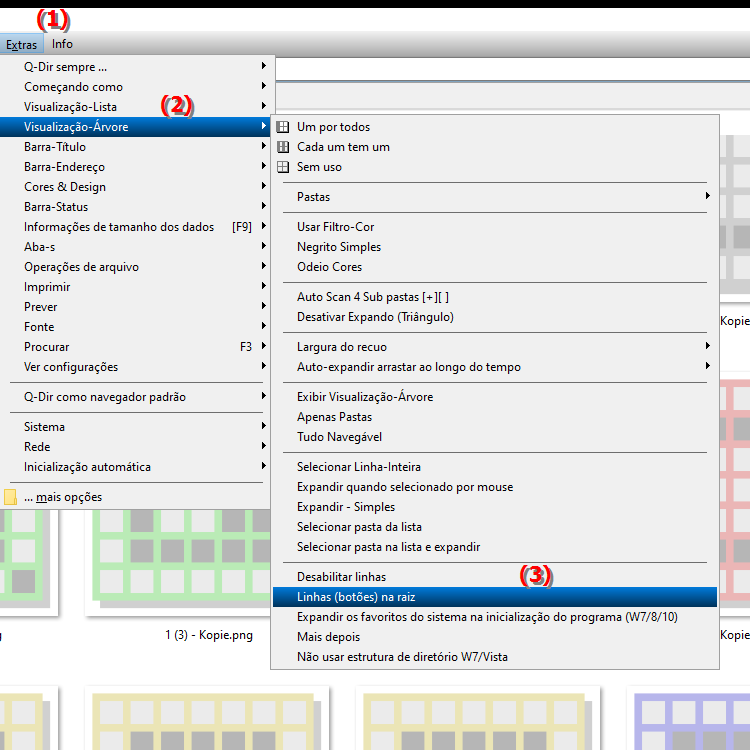Screen dimensions: 750x750
Task: Open 'Inicialização automática' submenu
Action: coord(135,467)
